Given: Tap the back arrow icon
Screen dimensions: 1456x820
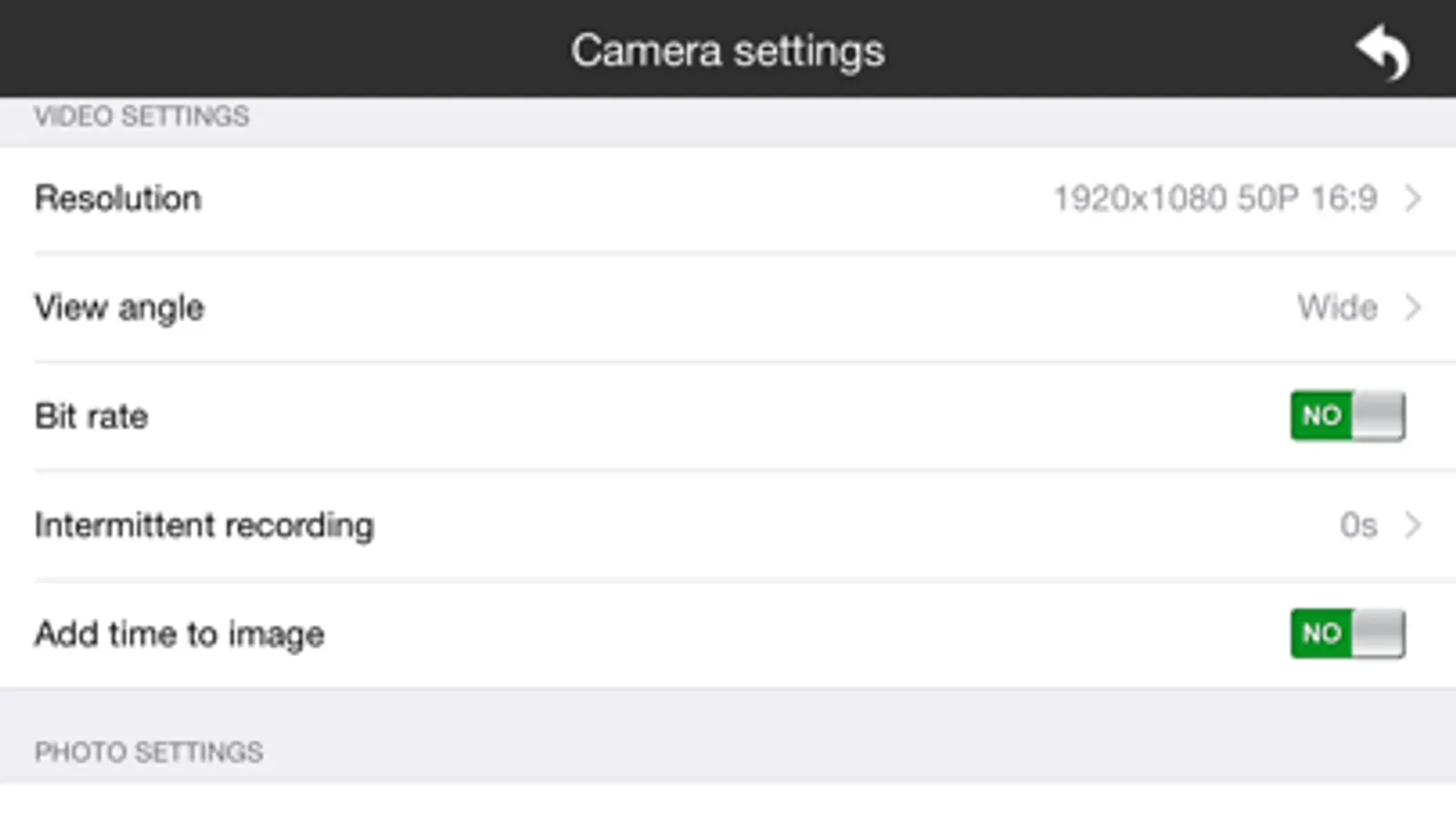Looking at the screenshot, I should pos(1382,52).
